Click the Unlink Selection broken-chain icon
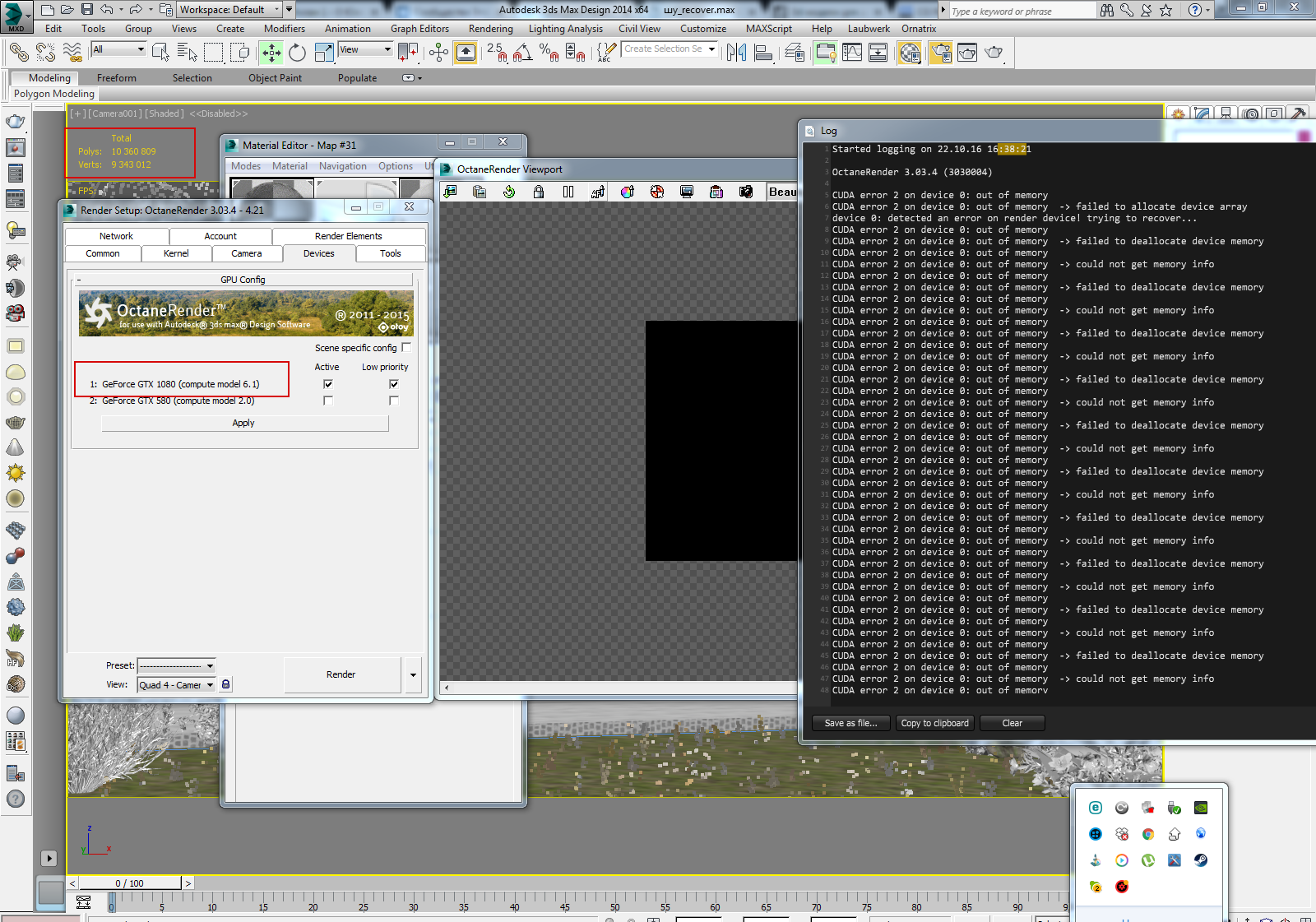Screen dimensions: 1316x922 pos(45,53)
